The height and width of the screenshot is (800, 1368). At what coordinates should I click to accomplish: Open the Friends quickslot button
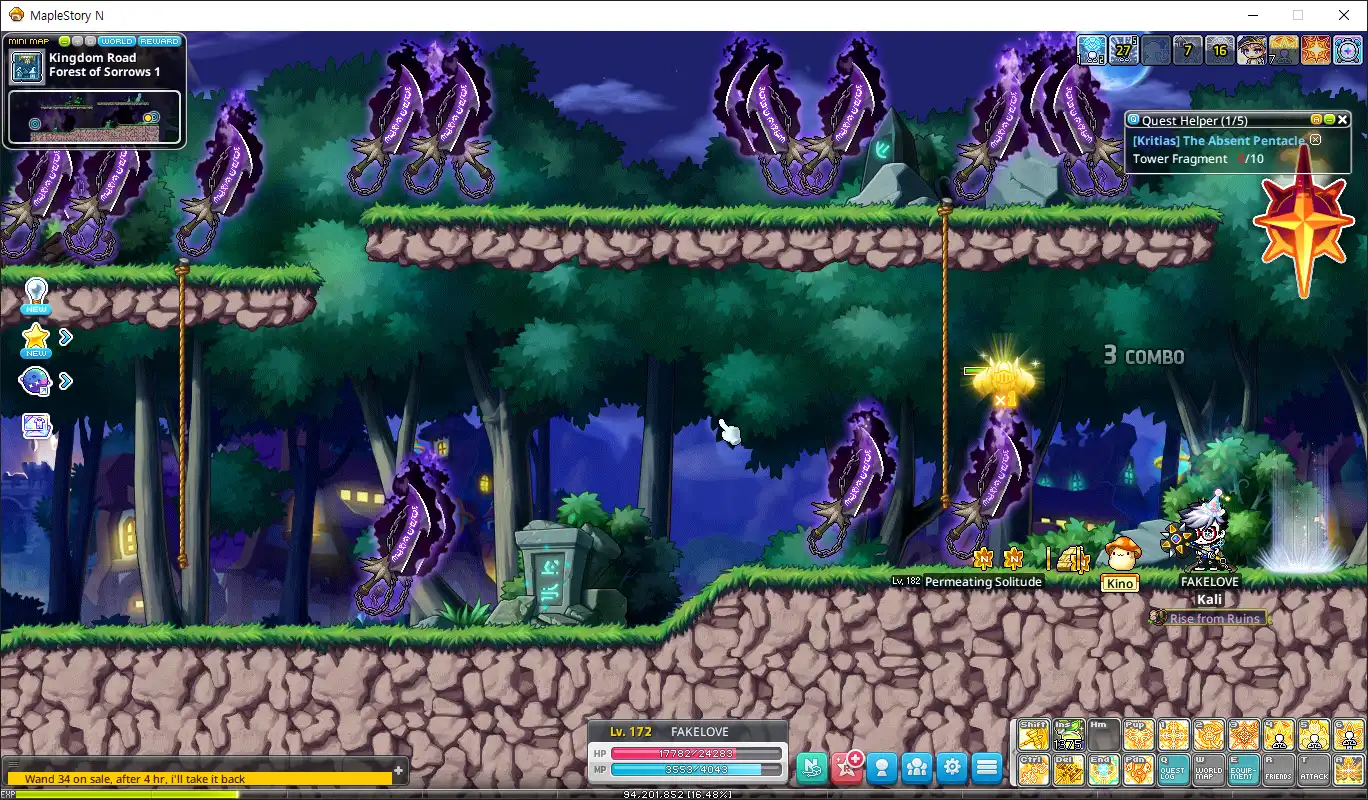click(x=1279, y=770)
